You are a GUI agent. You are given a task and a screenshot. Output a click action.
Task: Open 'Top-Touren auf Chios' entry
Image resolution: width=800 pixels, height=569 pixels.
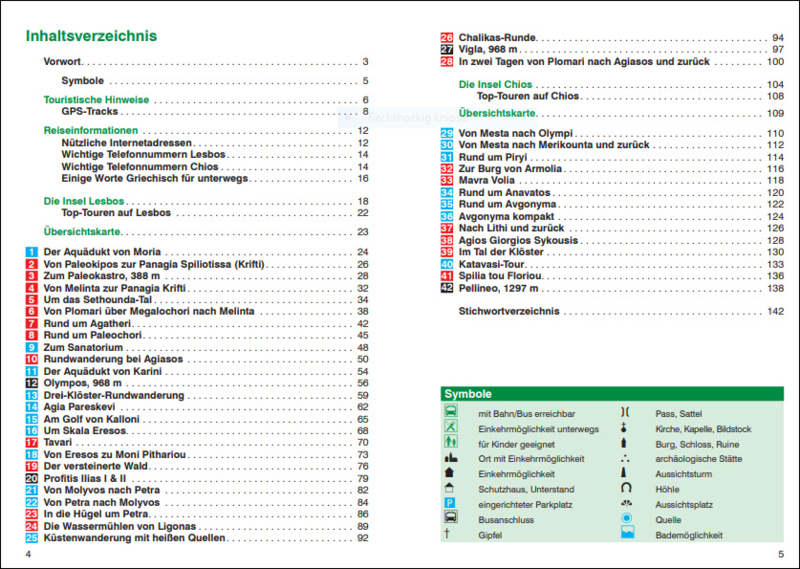click(x=630, y=96)
